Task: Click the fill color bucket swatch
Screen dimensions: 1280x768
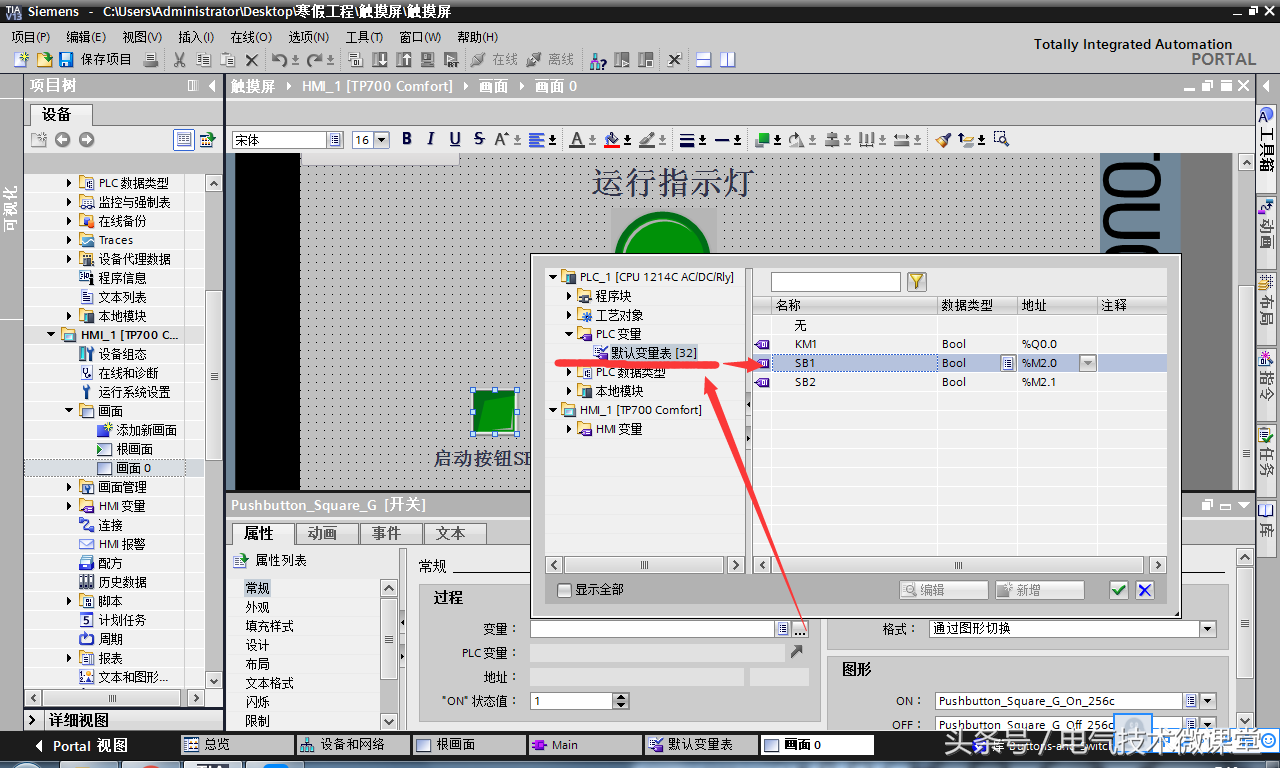Action: (x=612, y=139)
